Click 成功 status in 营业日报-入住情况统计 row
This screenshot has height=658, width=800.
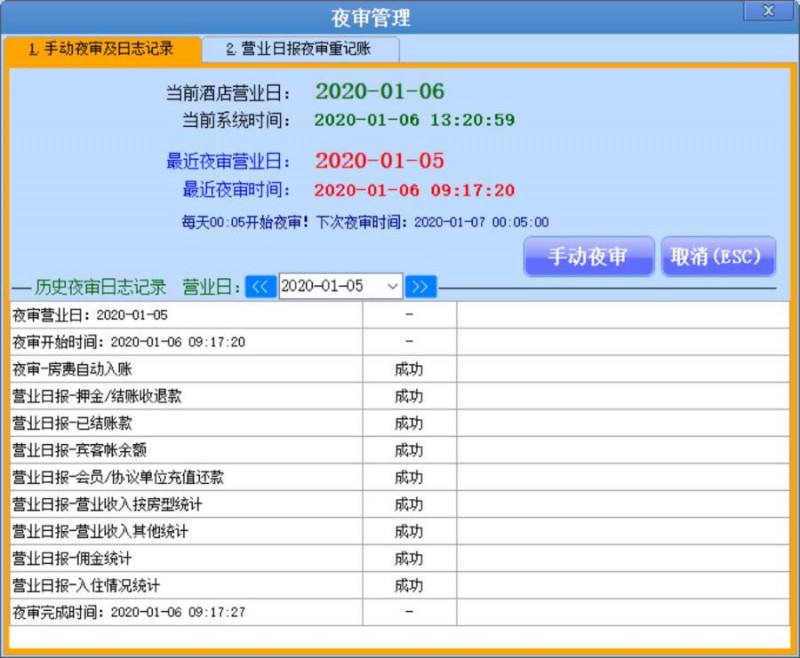coord(409,586)
